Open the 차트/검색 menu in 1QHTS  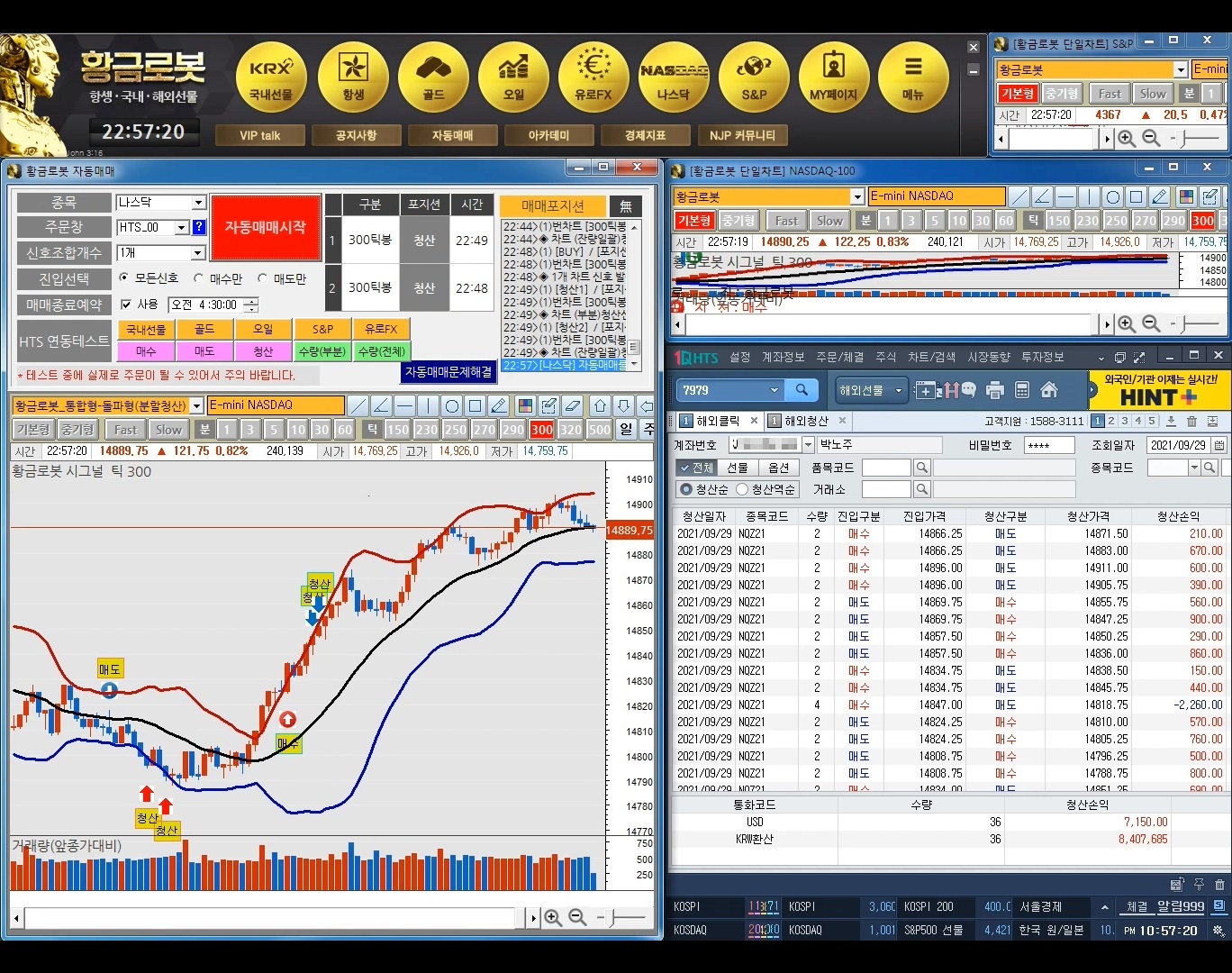(931, 357)
